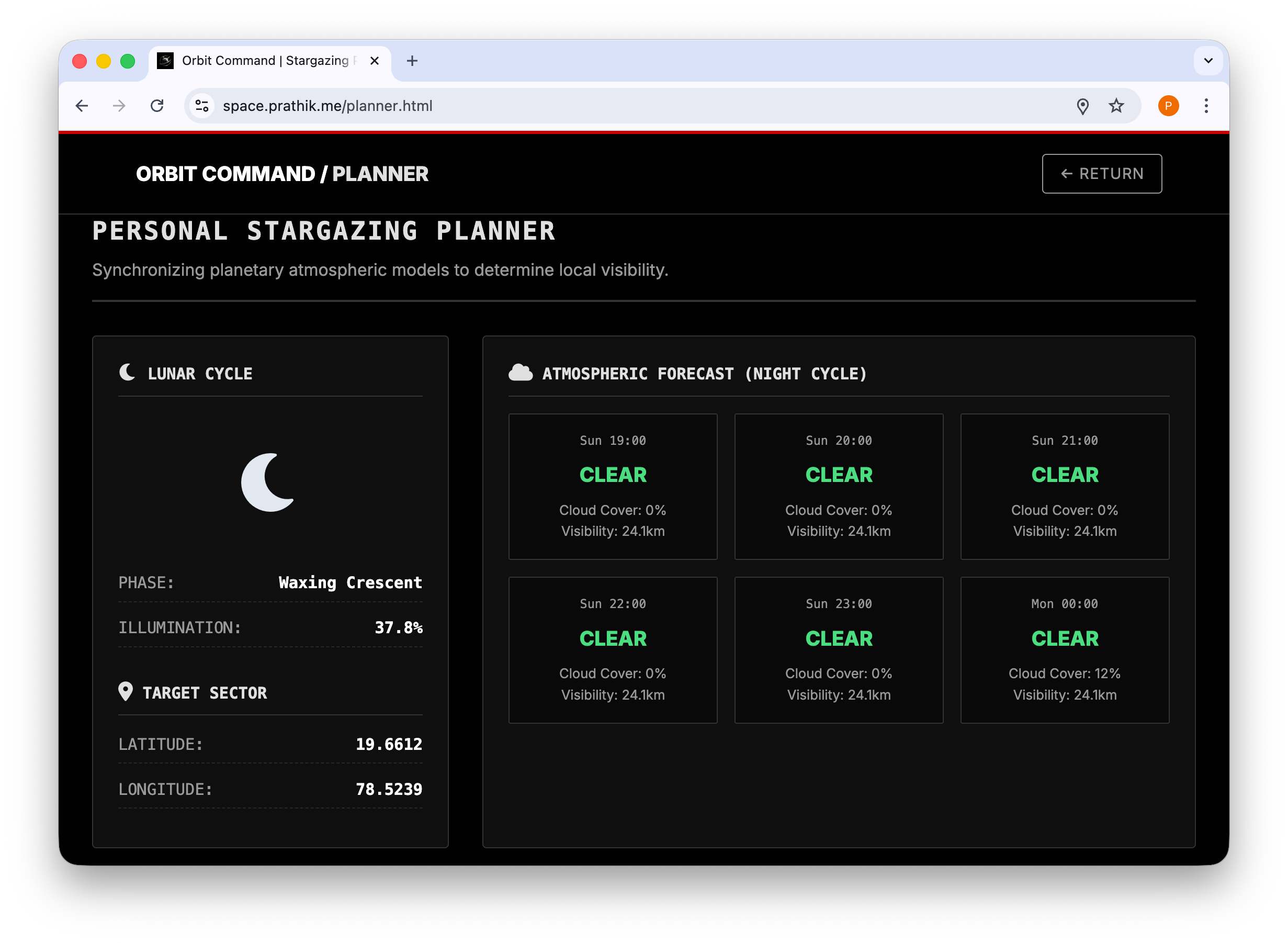Select the Orbit Command Stargazing tab

(x=265, y=61)
